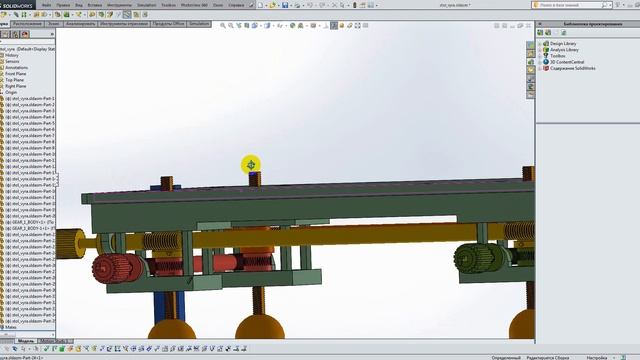Image resolution: width=640 pixels, height=360 pixels.
Task: Switch to the Motion Study 1 tab
Action: (56, 341)
